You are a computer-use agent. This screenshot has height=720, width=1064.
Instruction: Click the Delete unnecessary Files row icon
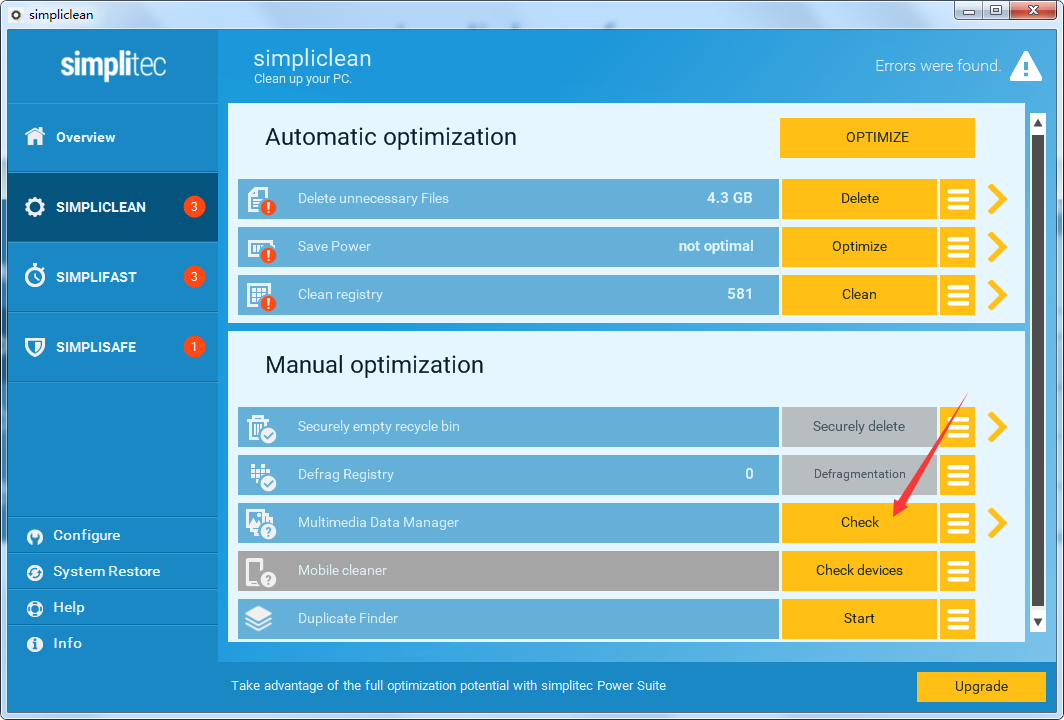260,199
